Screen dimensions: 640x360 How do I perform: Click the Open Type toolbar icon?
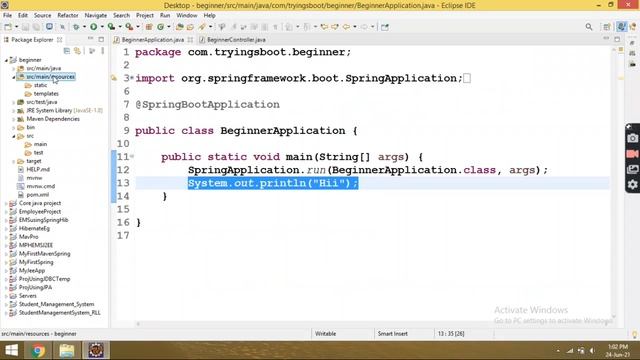tap(180, 27)
